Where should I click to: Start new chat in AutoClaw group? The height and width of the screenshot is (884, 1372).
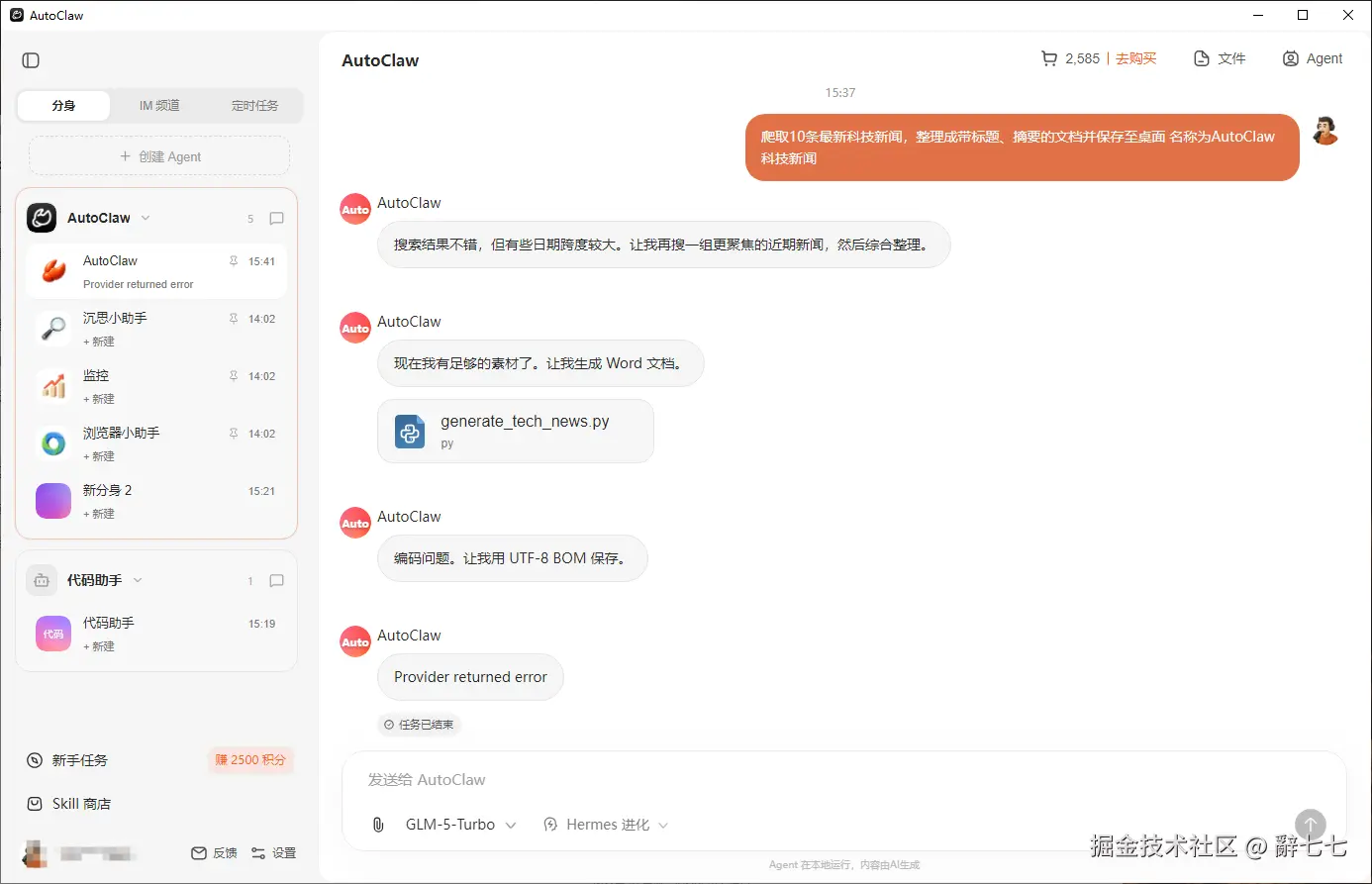(277, 218)
